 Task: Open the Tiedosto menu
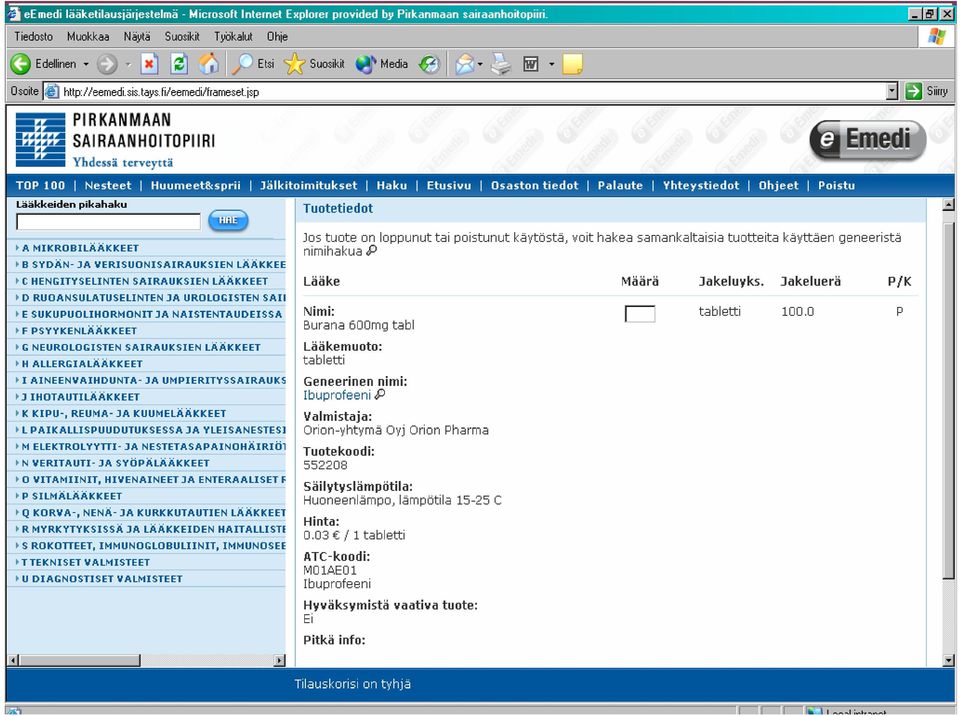34,37
